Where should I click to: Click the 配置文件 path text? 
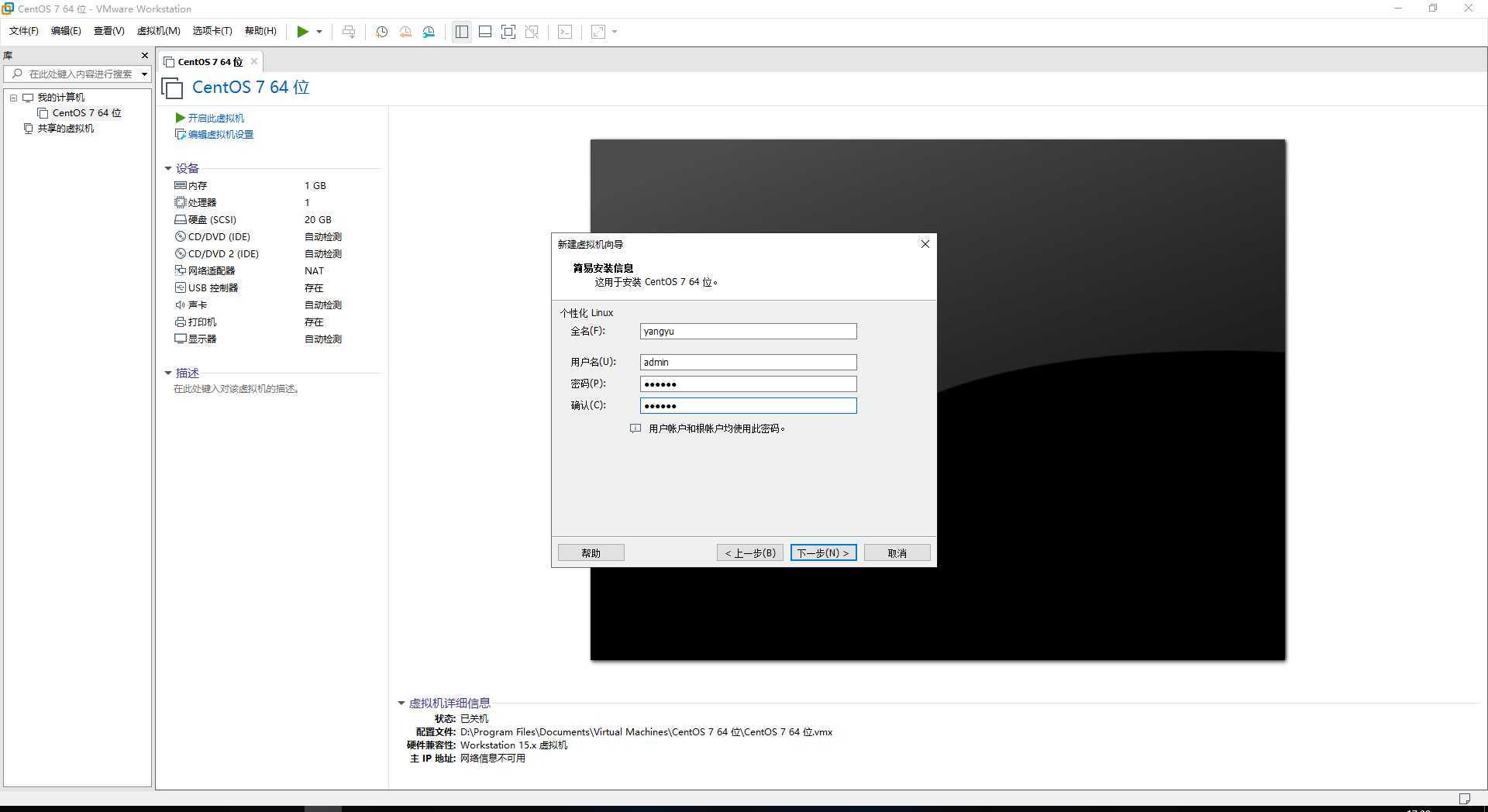646,732
